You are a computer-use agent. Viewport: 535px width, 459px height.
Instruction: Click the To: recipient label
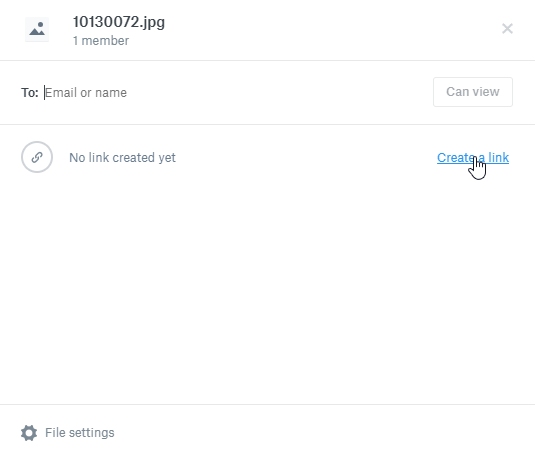click(x=30, y=92)
